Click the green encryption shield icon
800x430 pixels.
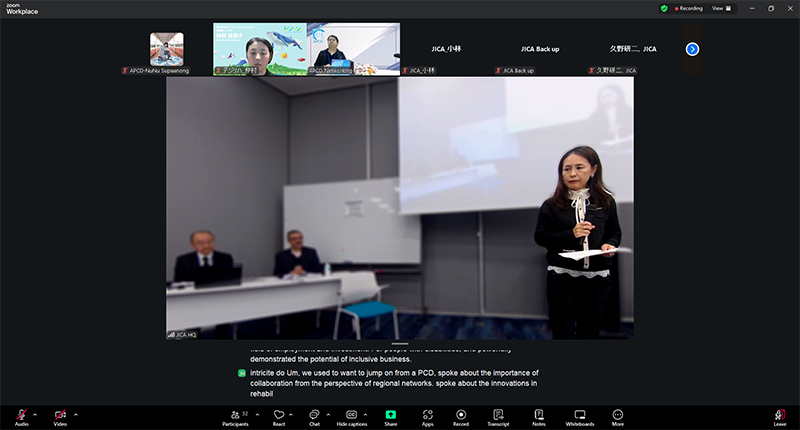(x=664, y=8)
